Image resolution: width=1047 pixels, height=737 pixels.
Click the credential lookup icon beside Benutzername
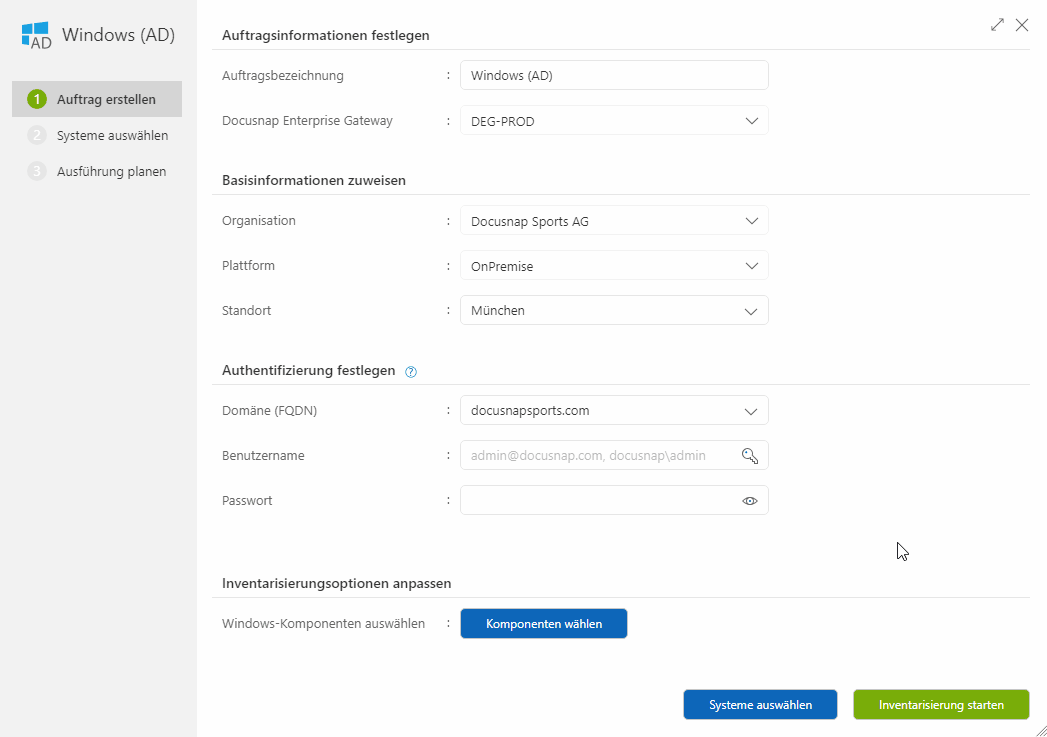(749, 455)
